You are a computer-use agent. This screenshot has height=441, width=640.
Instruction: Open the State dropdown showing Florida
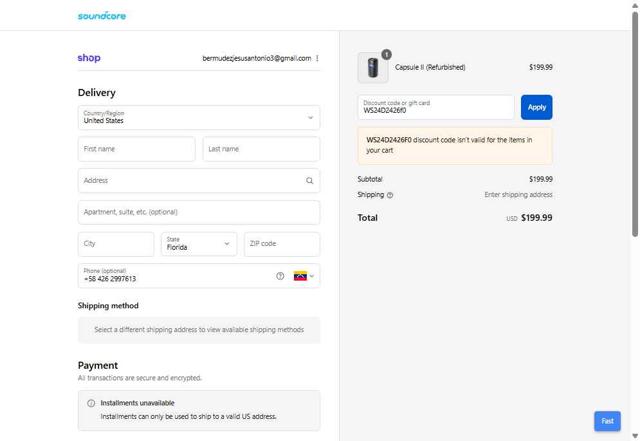[x=199, y=244]
